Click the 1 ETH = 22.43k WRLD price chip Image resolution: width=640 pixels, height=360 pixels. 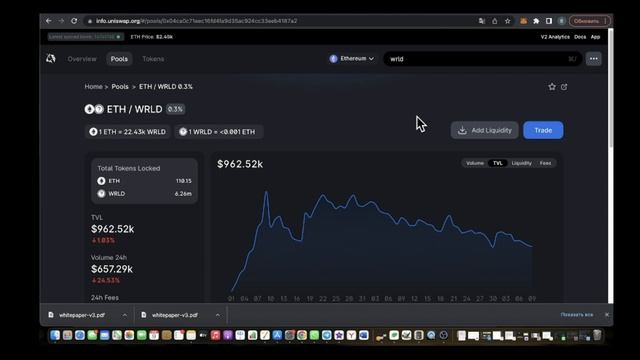tap(128, 132)
